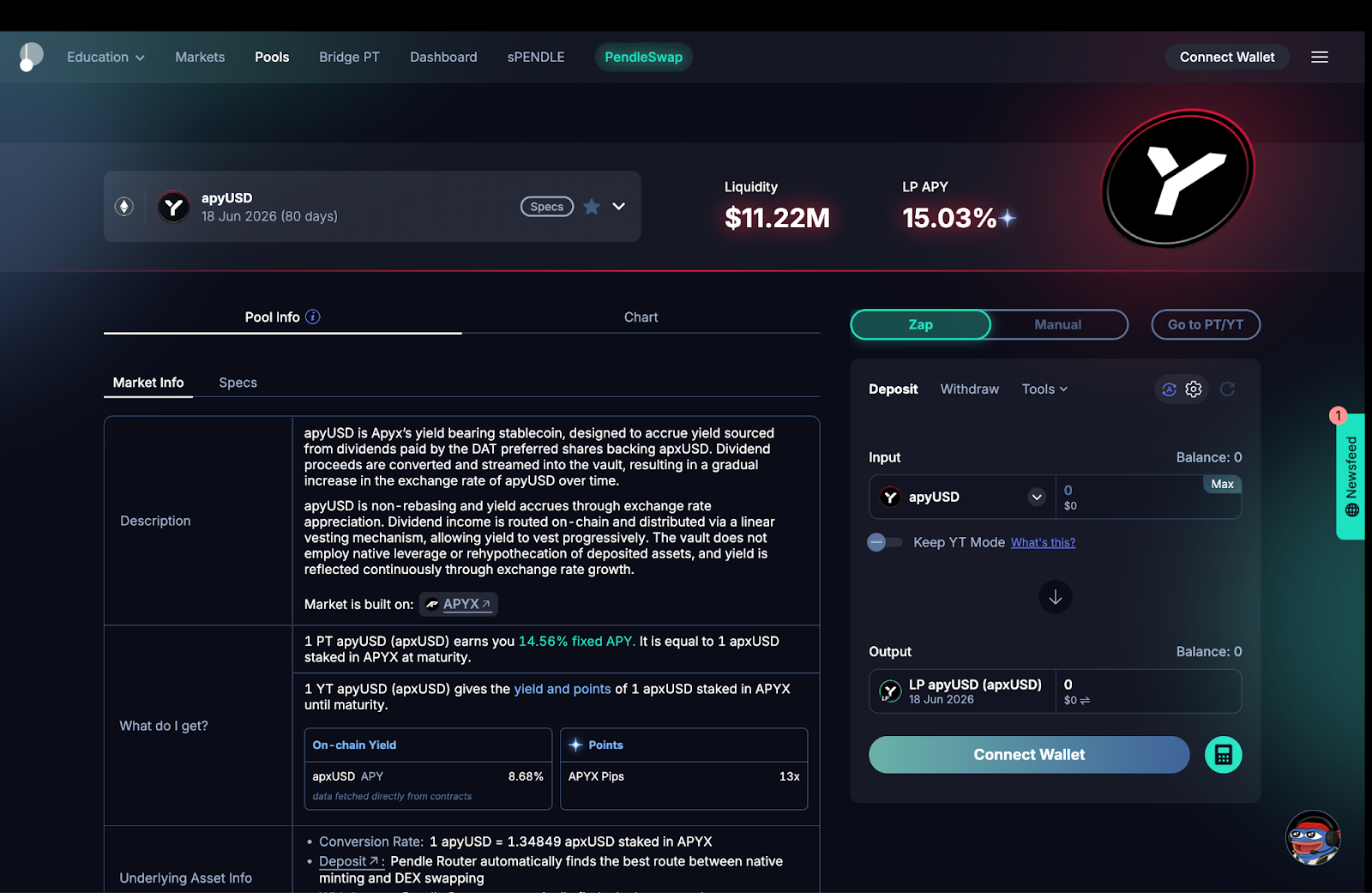This screenshot has width=1372, height=893.
Task: Navigate to Dashboard
Action: pyautogui.click(x=443, y=57)
